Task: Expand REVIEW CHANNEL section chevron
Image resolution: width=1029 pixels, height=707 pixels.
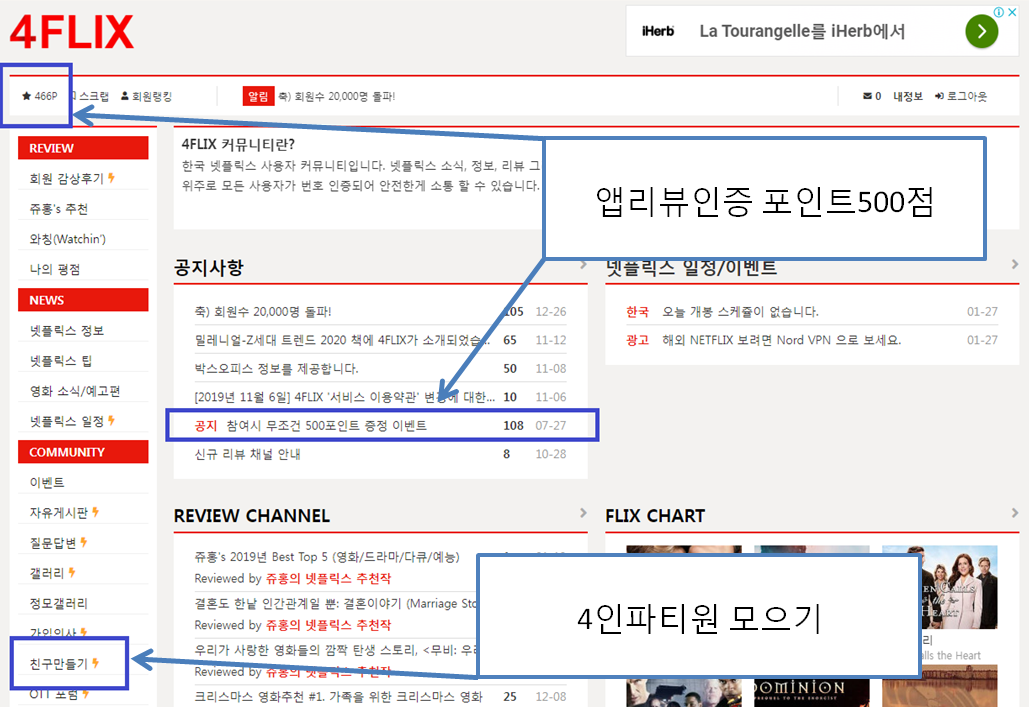Action: click(583, 513)
